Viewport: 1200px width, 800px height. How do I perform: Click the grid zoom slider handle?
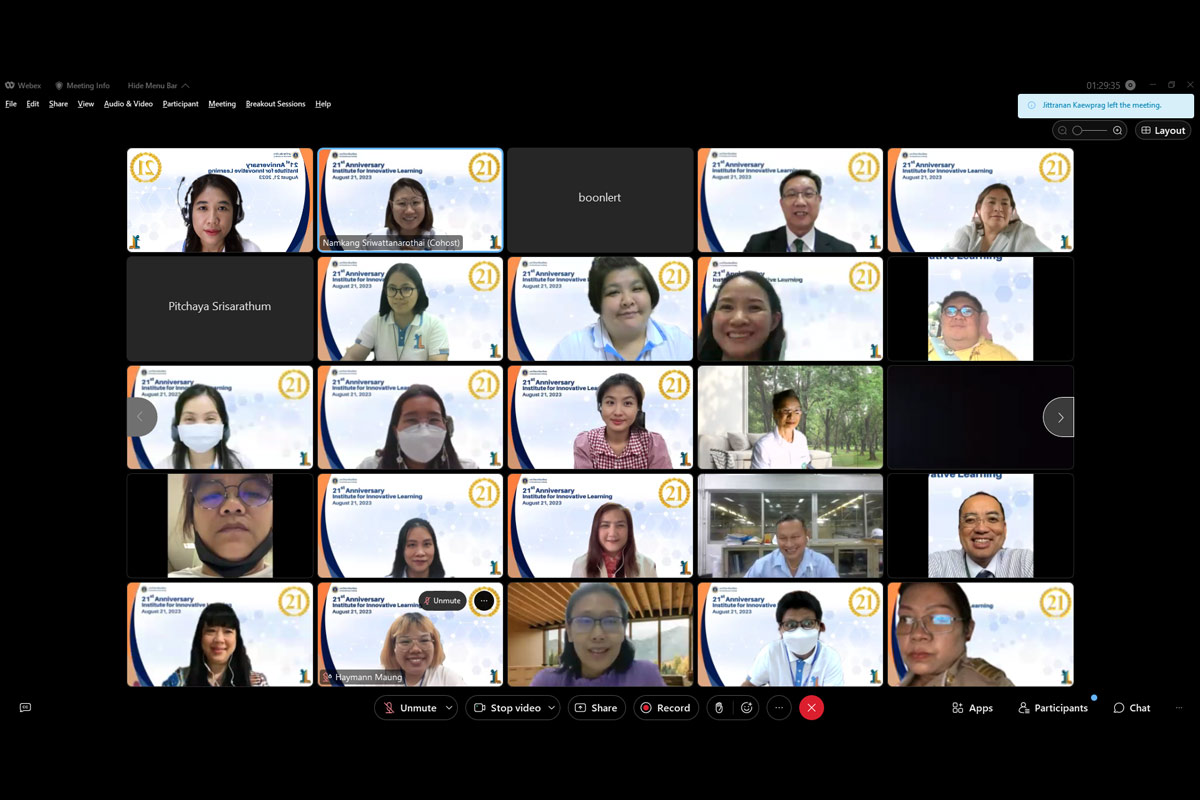(1077, 131)
